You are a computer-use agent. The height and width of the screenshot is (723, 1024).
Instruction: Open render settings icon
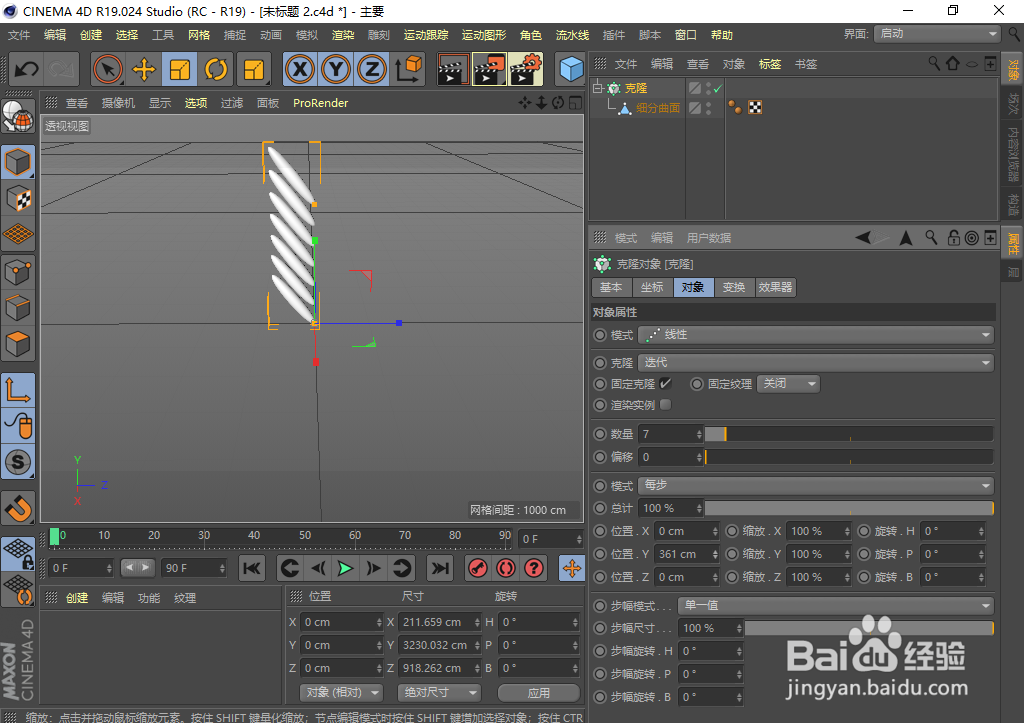[x=526, y=69]
